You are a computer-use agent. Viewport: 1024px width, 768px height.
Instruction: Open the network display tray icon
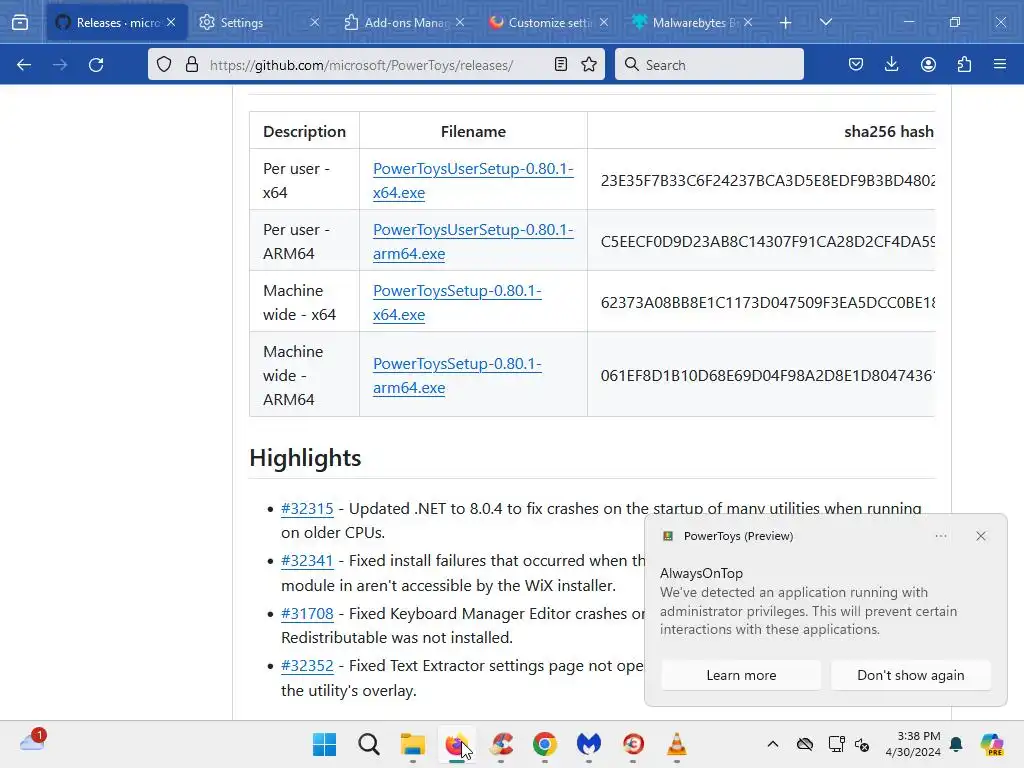click(837, 744)
